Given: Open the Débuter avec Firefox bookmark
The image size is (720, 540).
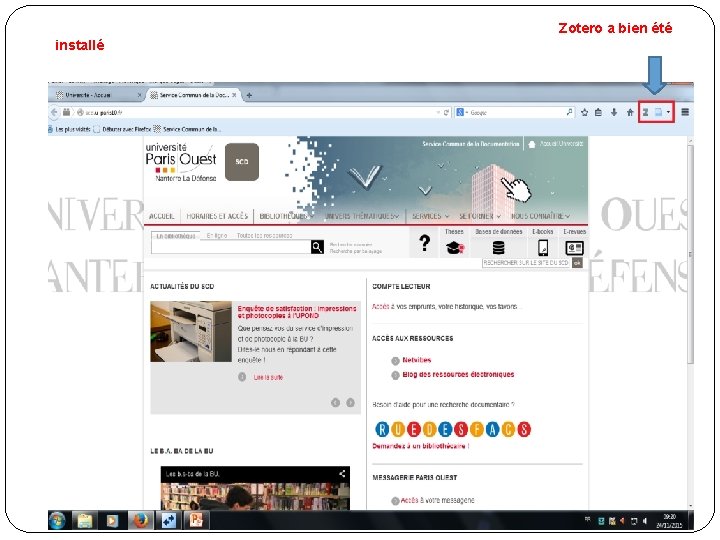Looking at the screenshot, I should pyautogui.click(x=122, y=129).
